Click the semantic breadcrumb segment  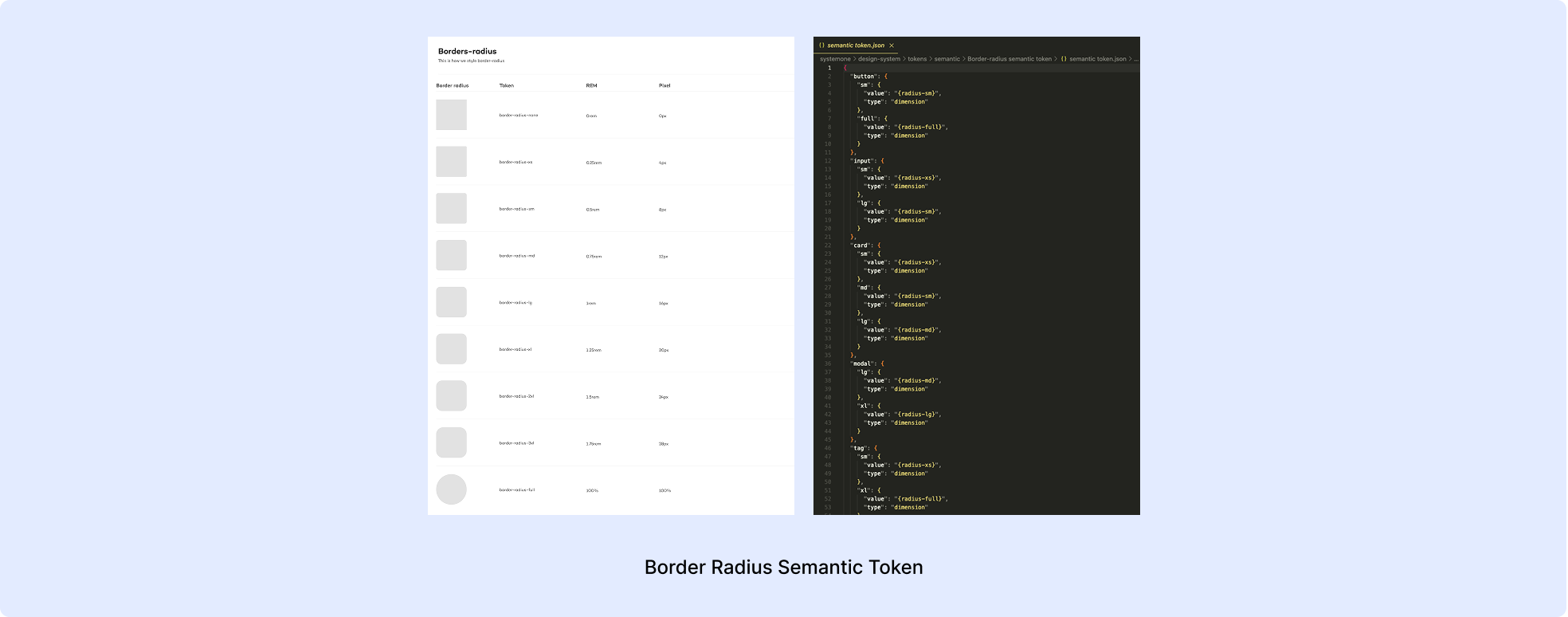click(x=947, y=59)
